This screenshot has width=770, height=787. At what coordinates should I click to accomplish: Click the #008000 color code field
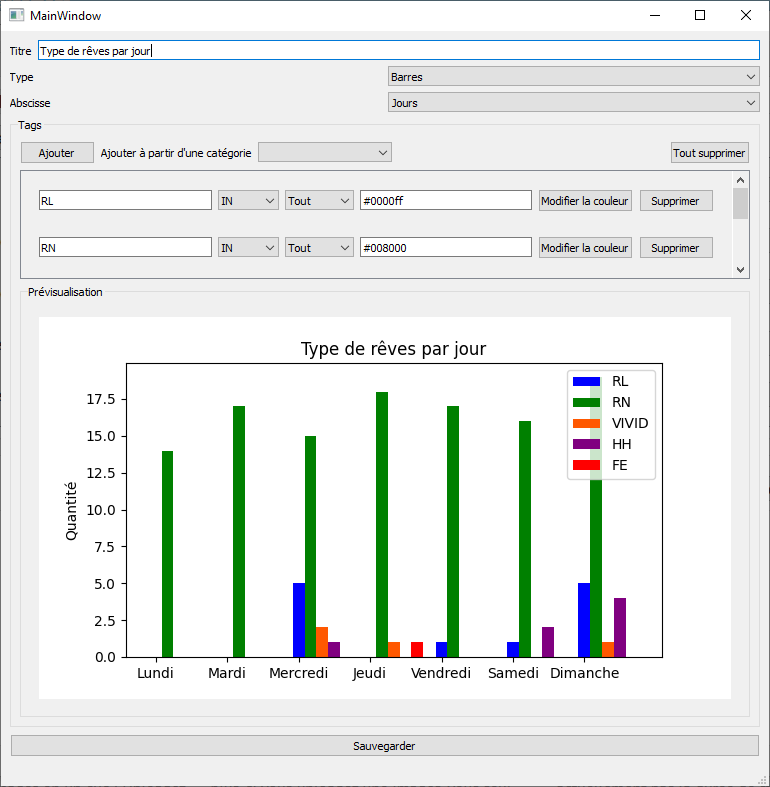click(x=445, y=248)
